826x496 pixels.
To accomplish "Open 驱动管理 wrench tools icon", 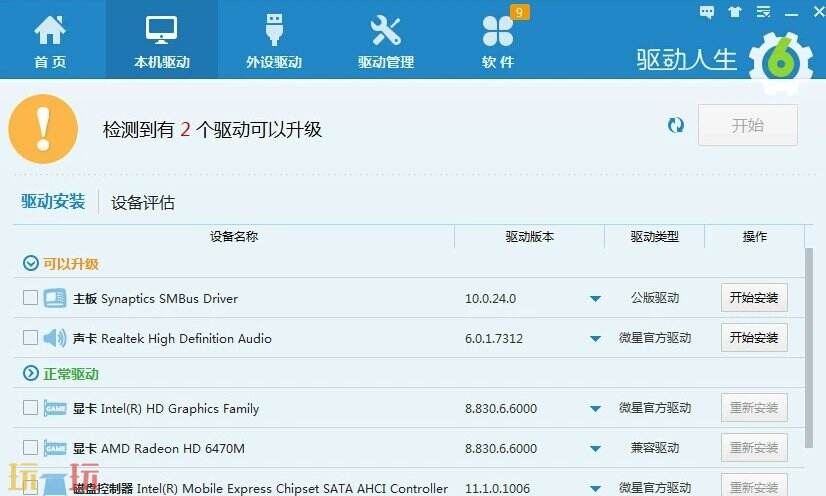I will (x=386, y=30).
